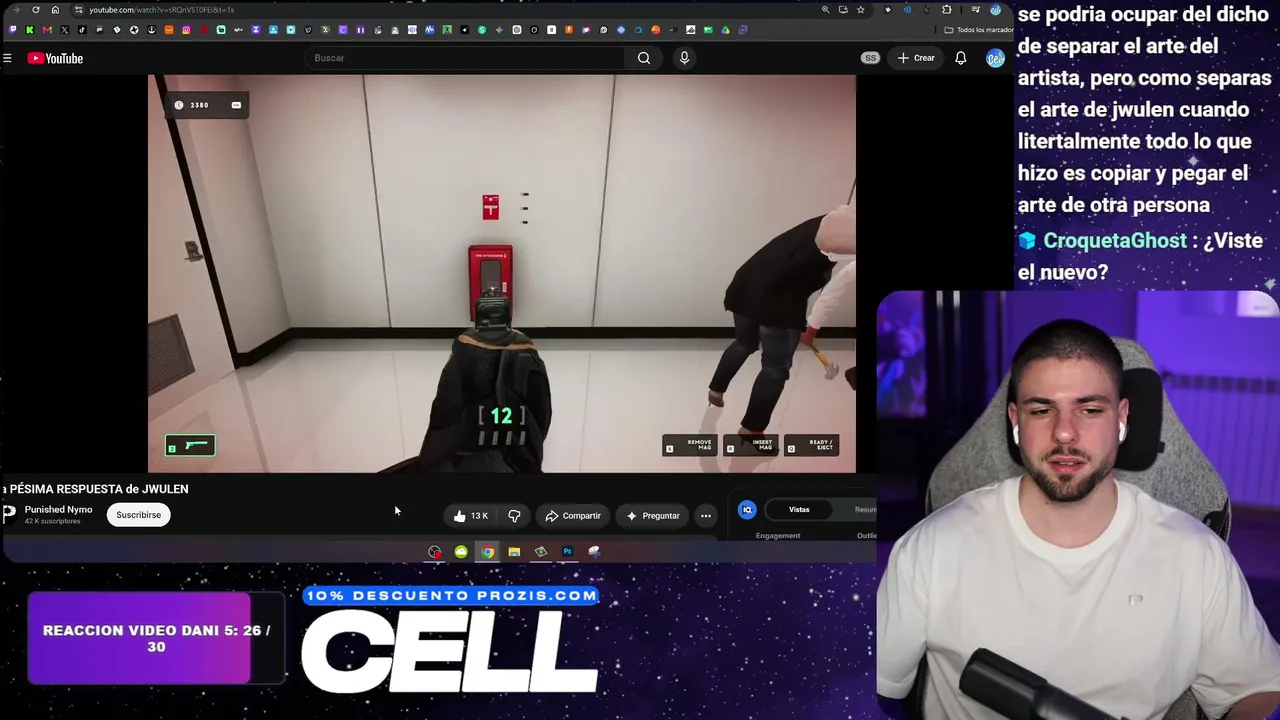Click in the Buscar search field
1280x720 pixels.
click(x=466, y=58)
